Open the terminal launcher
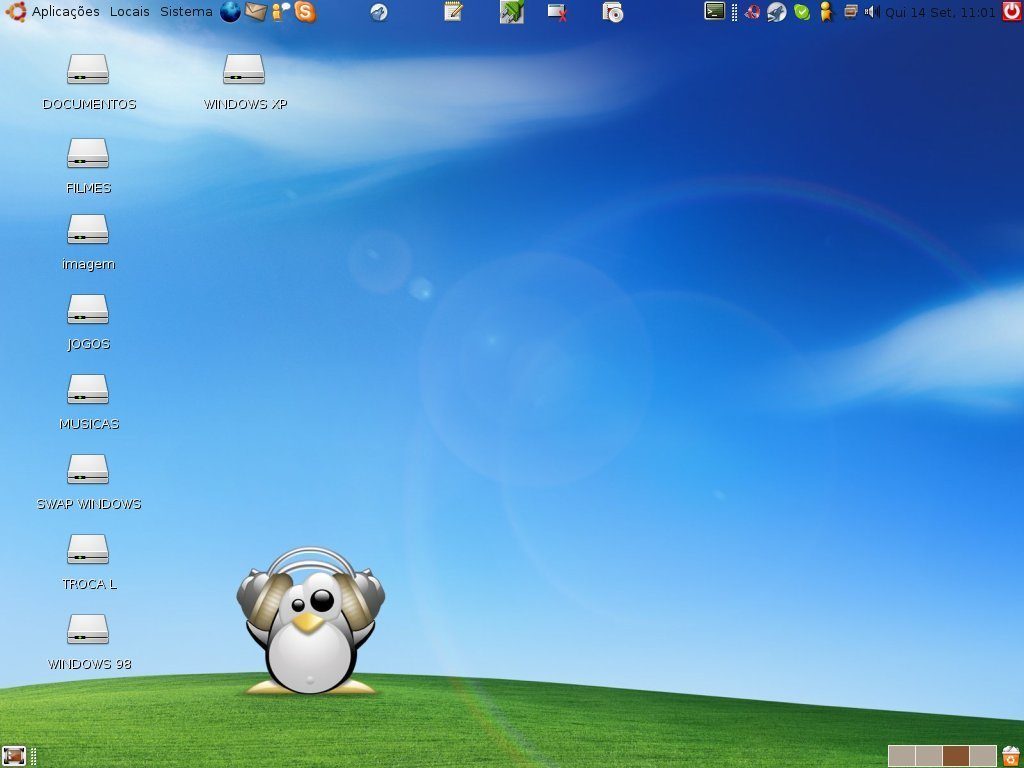Viewport: 1024px width, 768px height. click(714, 11)
